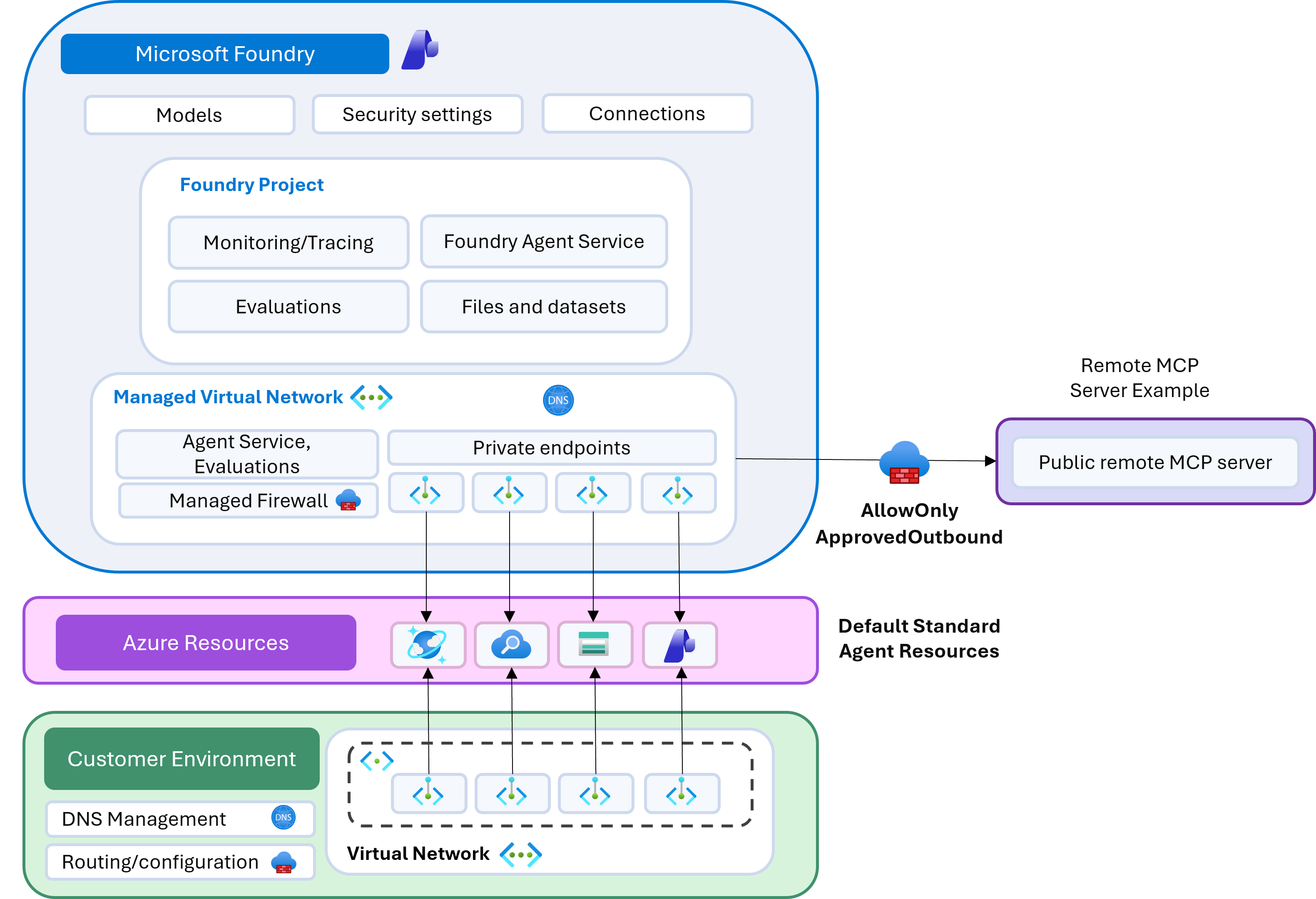Click the Managed Virtual Network peering icon
Viewport: 1316px width, 899px height.
click(x=371, y=397)
